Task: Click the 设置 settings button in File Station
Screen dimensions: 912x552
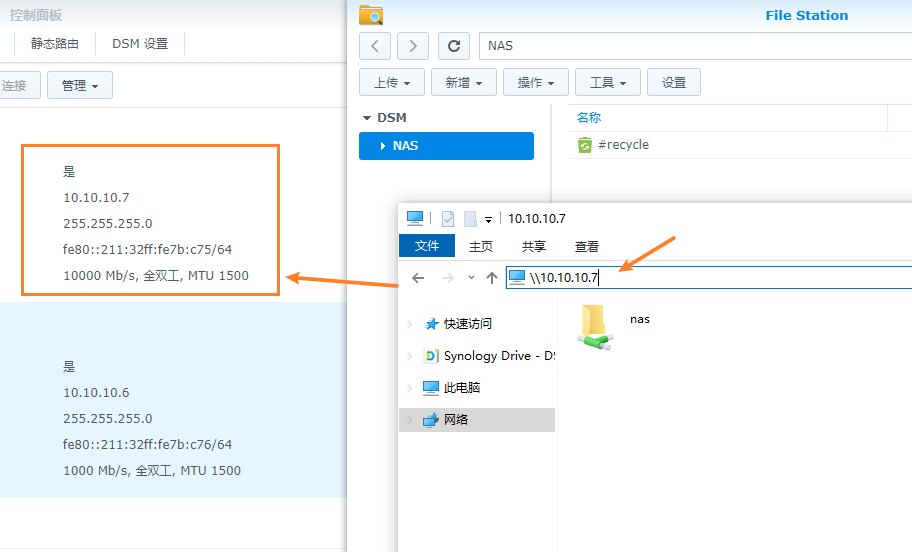Action: pyautogui.click(x=674, y=83)
